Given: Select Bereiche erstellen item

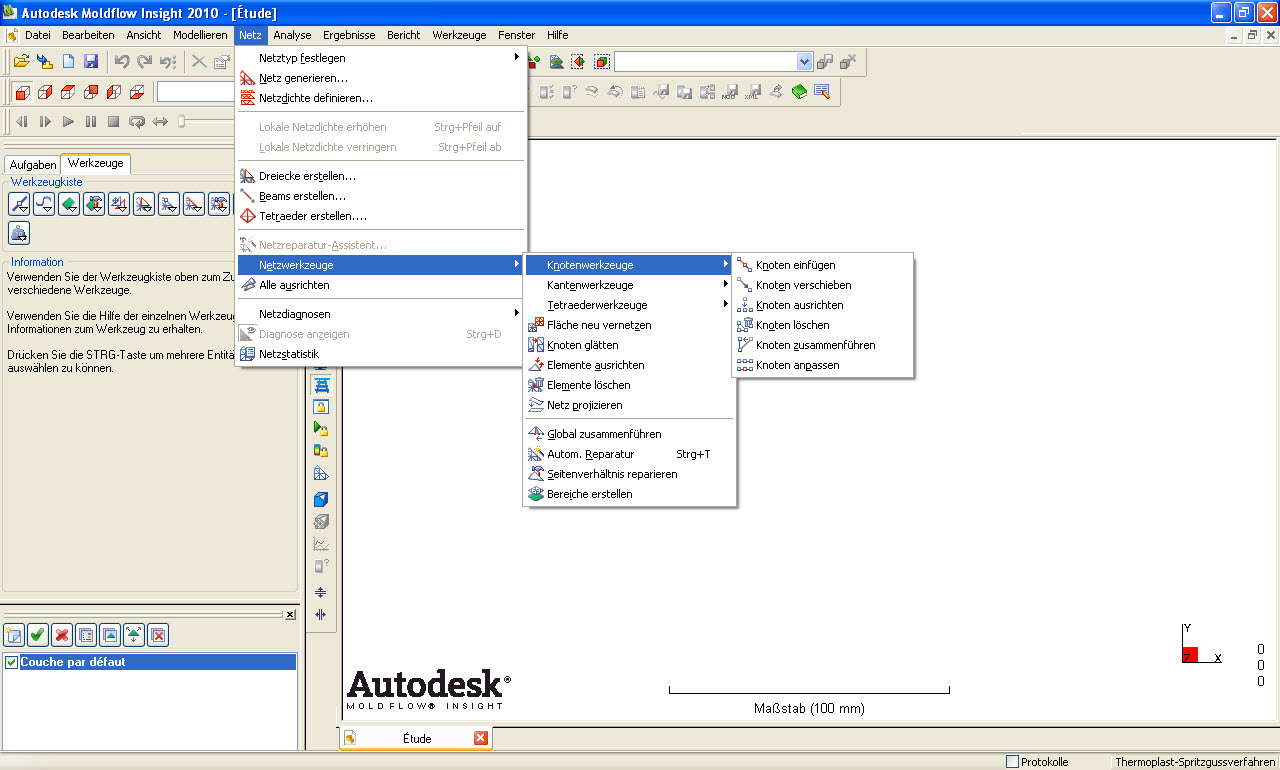Looking at the screenshot, I should coord(630,494).
